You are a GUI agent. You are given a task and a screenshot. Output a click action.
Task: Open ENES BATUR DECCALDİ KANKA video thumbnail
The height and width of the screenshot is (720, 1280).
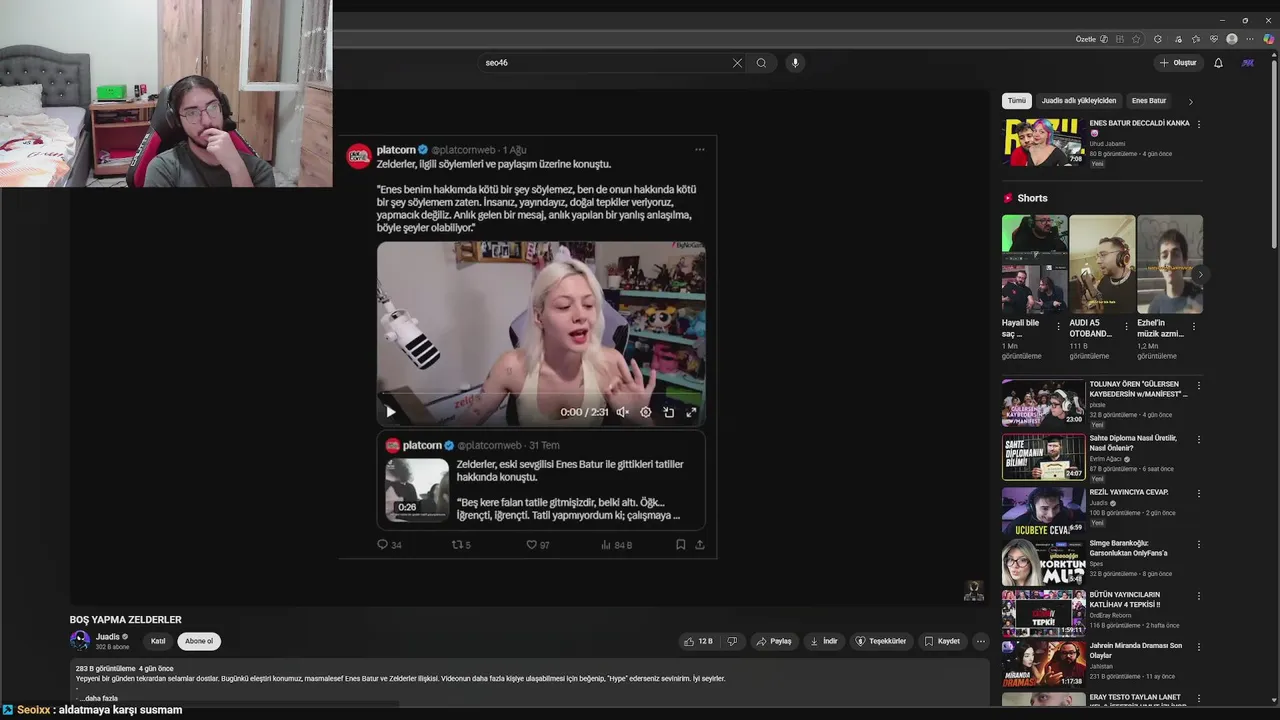pyautogui.click(x=1044, y=142)
